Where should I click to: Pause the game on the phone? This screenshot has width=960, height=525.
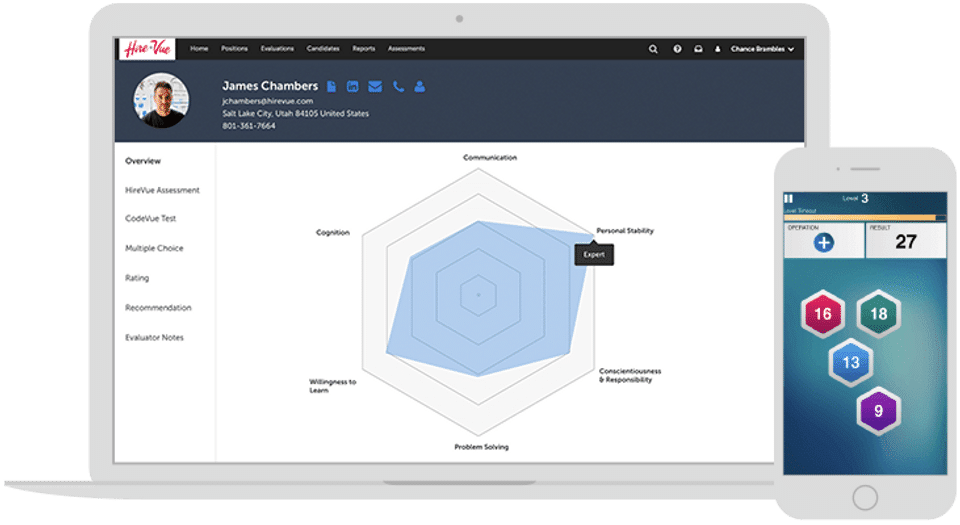click(x=789, y=198)
